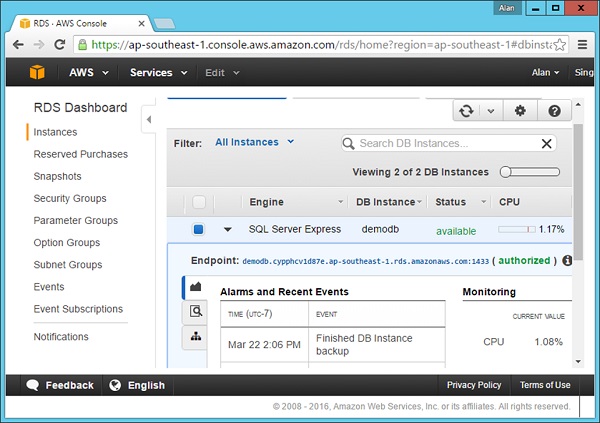Open the All Instances filter dropdown

pos(254,142)
